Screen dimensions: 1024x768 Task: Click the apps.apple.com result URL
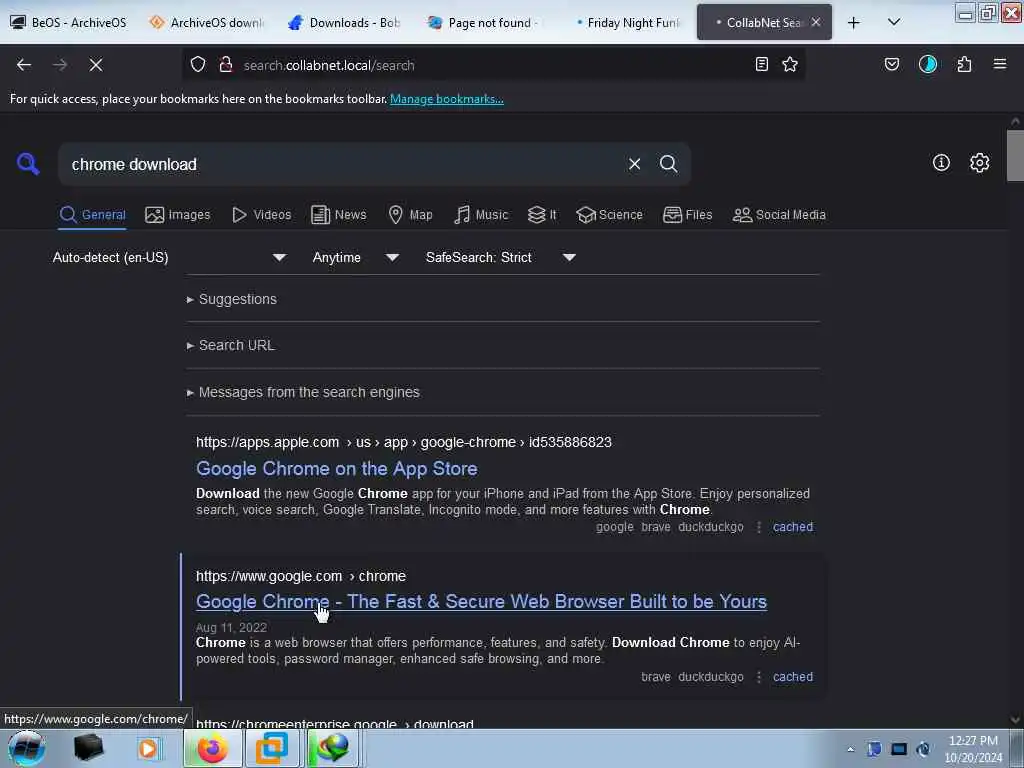pos(404,442)
